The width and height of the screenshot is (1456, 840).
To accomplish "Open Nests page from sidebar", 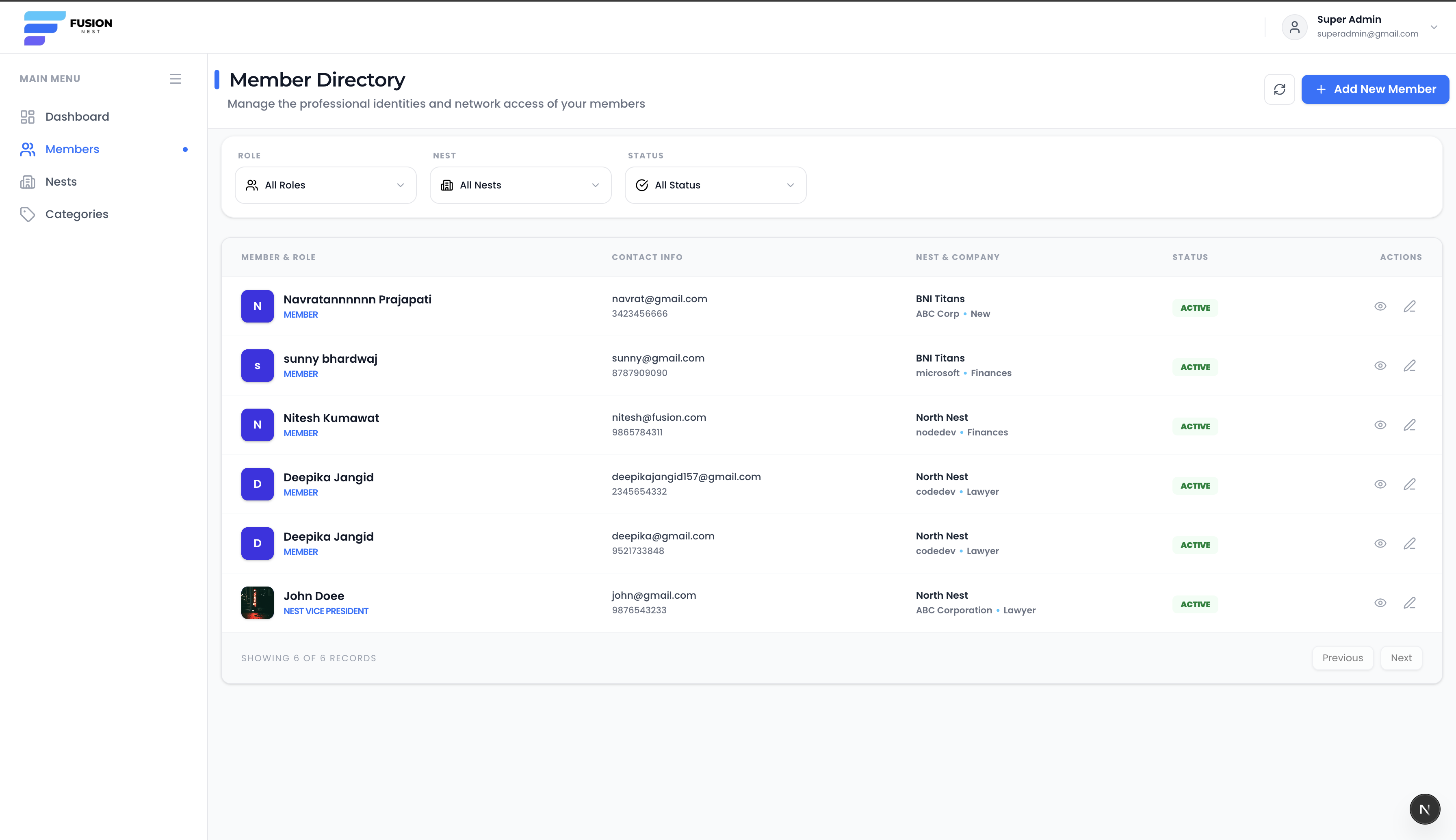I will pyautogui.click(x=61, y=182).
